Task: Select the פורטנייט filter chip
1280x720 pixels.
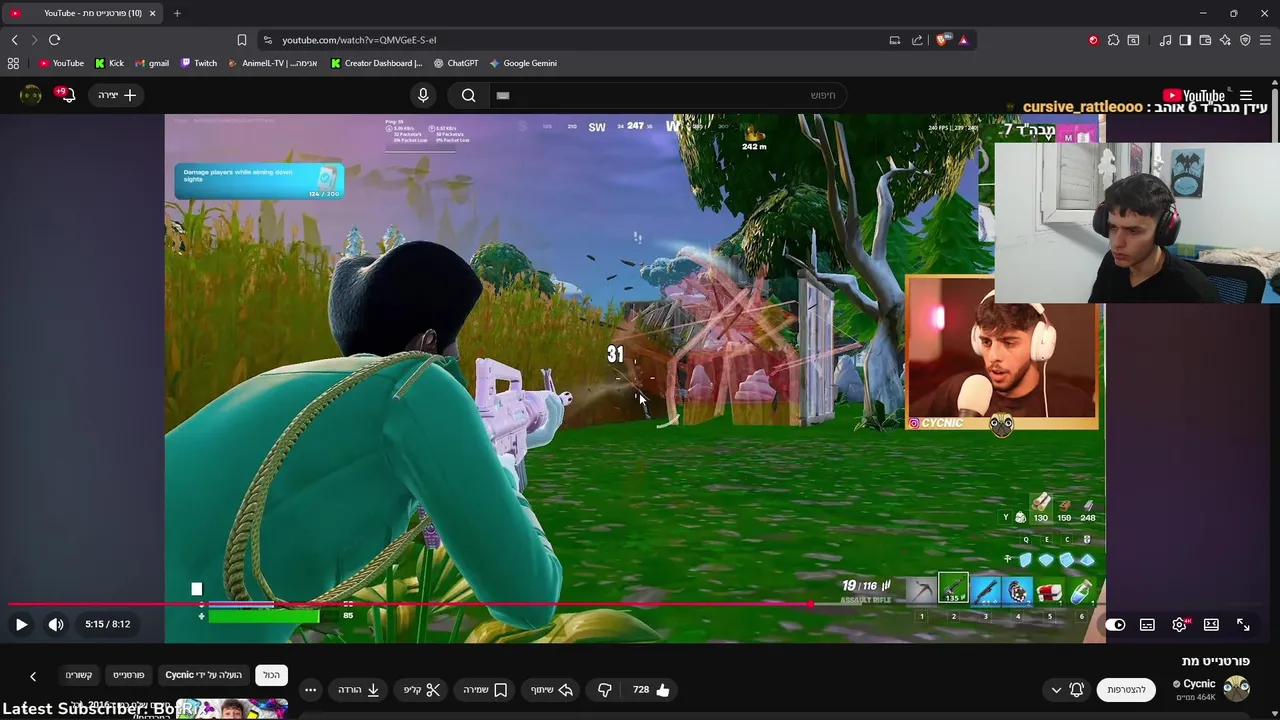Action: click(x=128, y=675)
